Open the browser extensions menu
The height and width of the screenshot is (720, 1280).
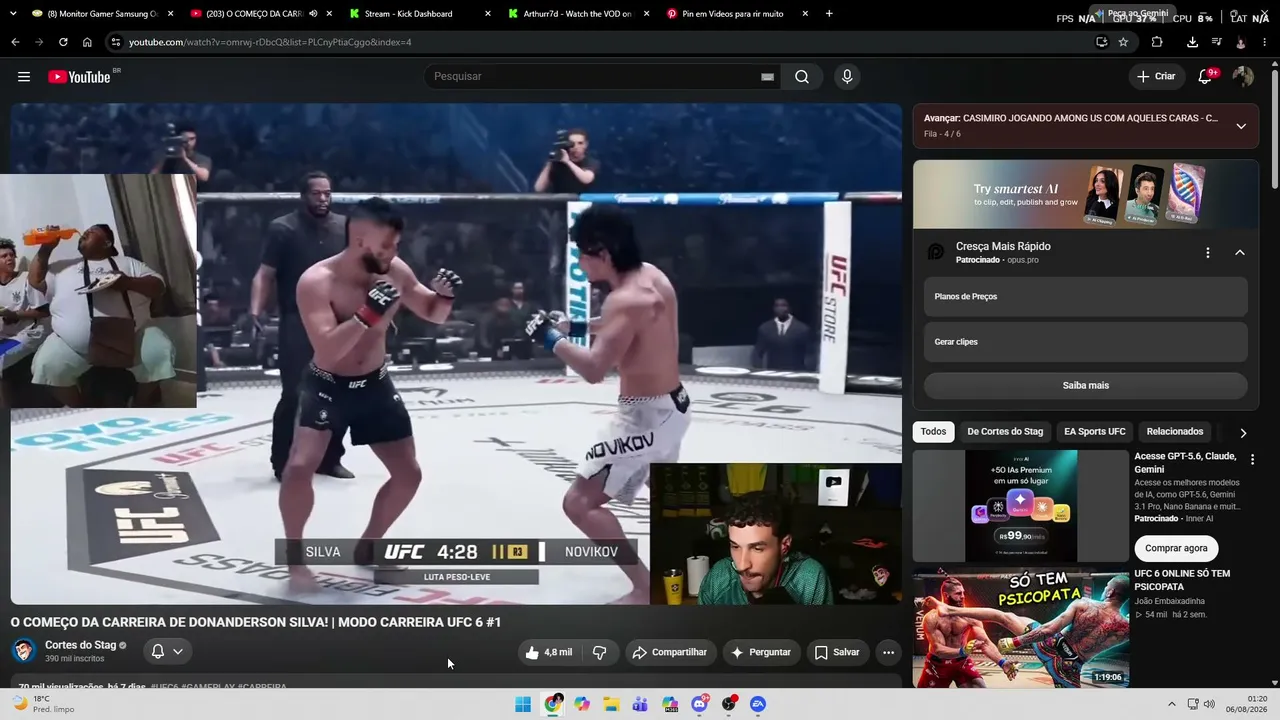click(1157, 42)
